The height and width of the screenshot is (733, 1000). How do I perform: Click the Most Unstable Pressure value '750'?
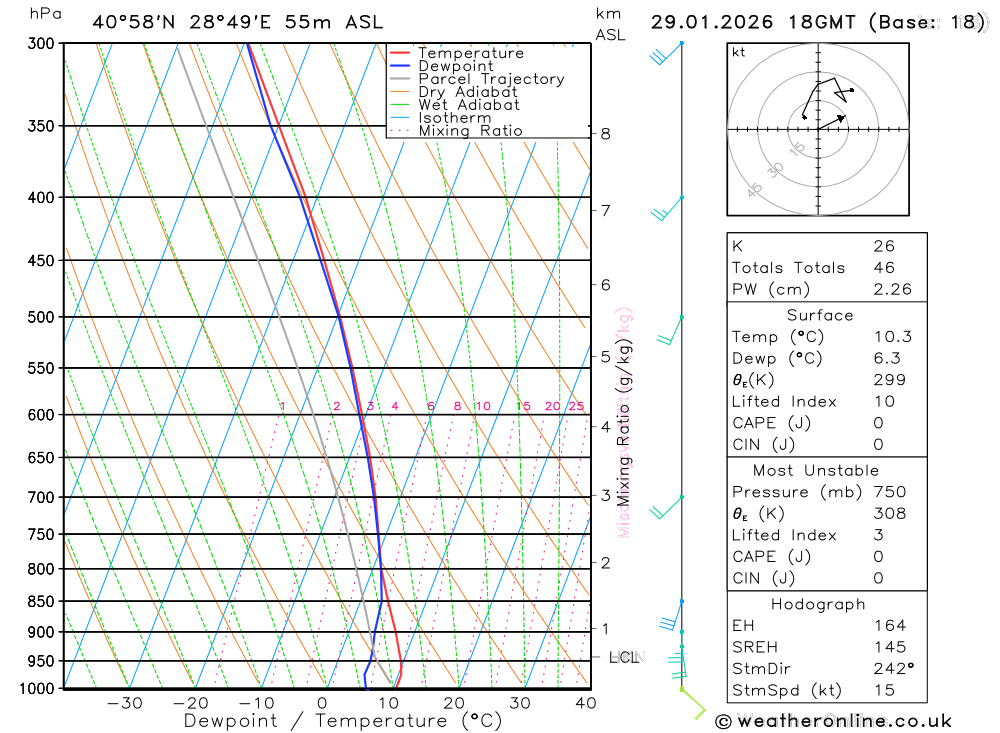[889, 492]
